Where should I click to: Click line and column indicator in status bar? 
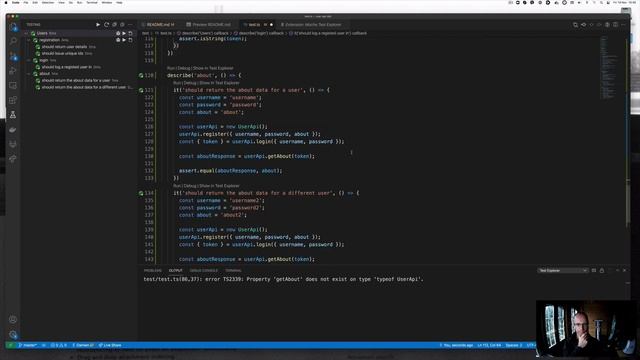[x=489, y=345]
